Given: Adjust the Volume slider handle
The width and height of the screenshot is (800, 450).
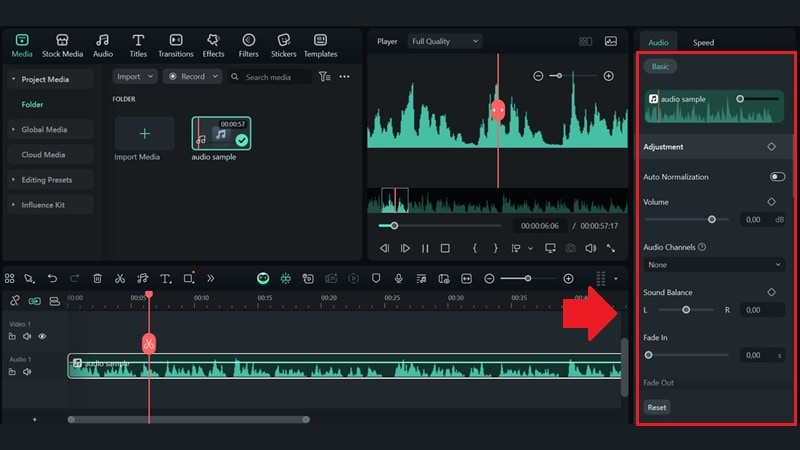Looking at the screenshot, I should [x=712, y=219].
